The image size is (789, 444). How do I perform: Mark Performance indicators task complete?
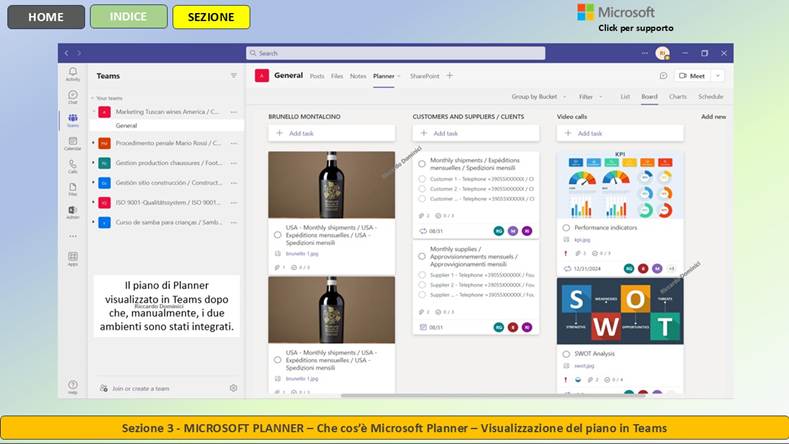[x=566, y=228]
